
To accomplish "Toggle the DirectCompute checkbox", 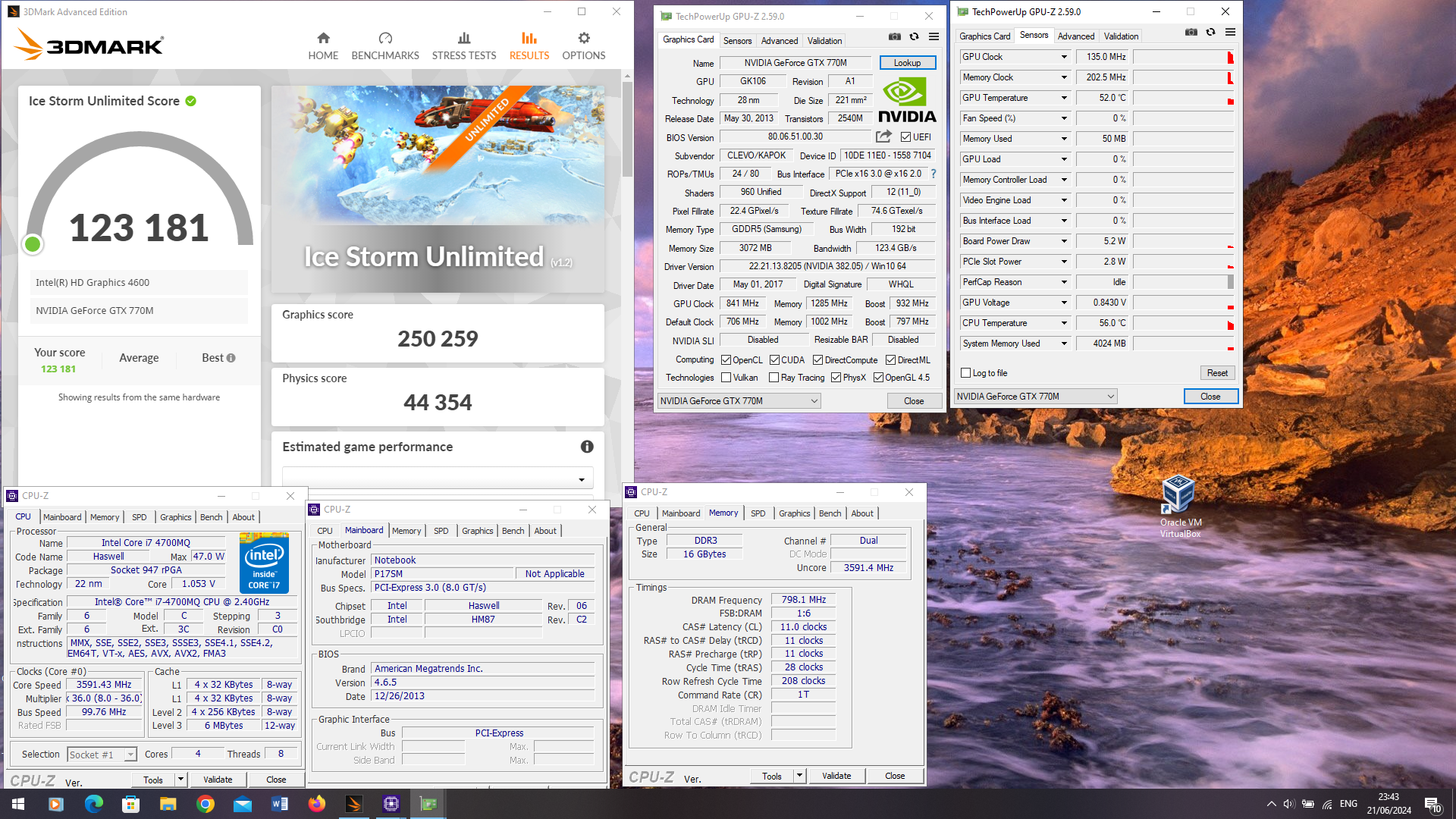I will click(x=817, y=360).
